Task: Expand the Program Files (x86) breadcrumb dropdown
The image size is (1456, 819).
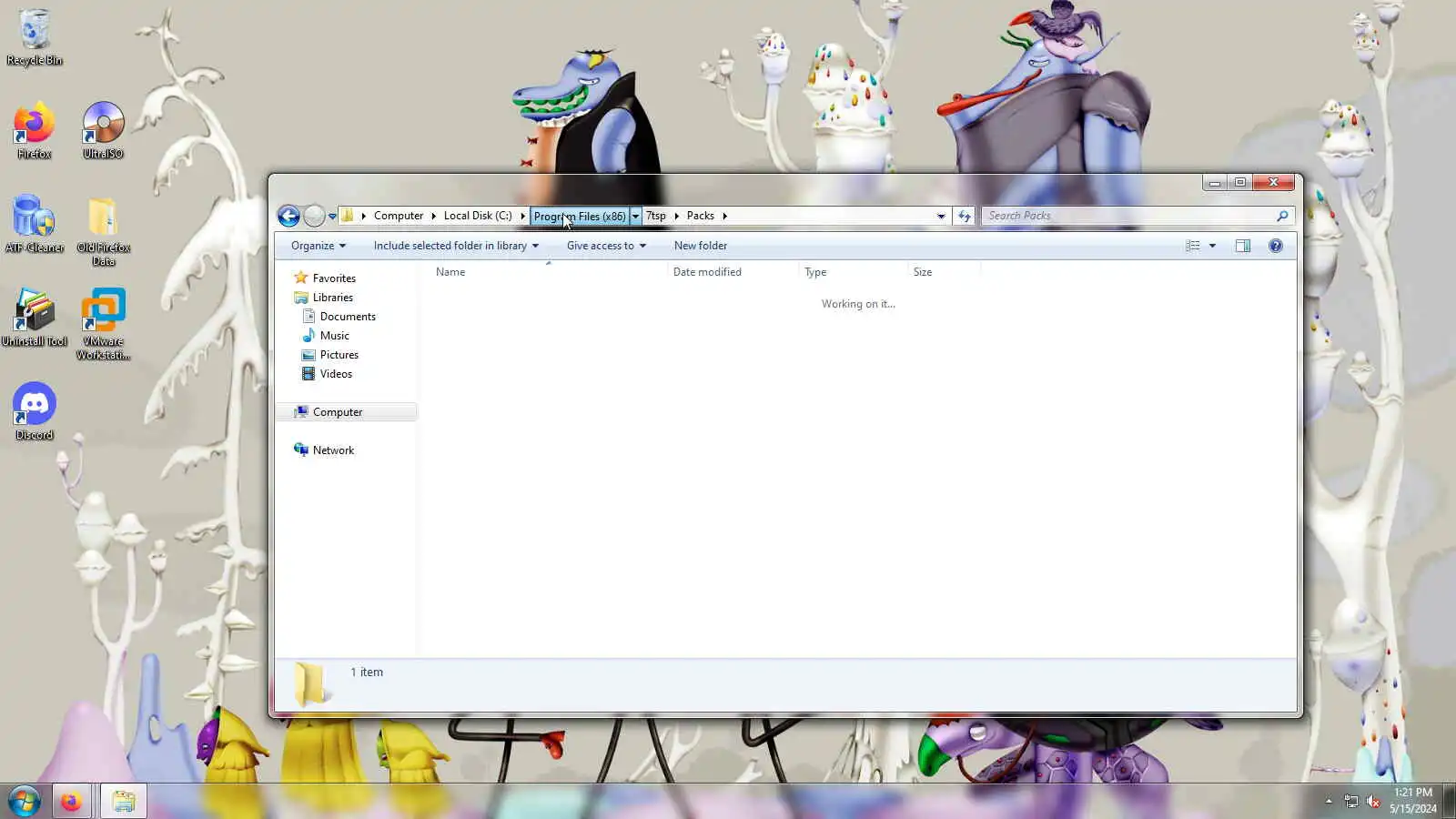Action: pos(635,217)
